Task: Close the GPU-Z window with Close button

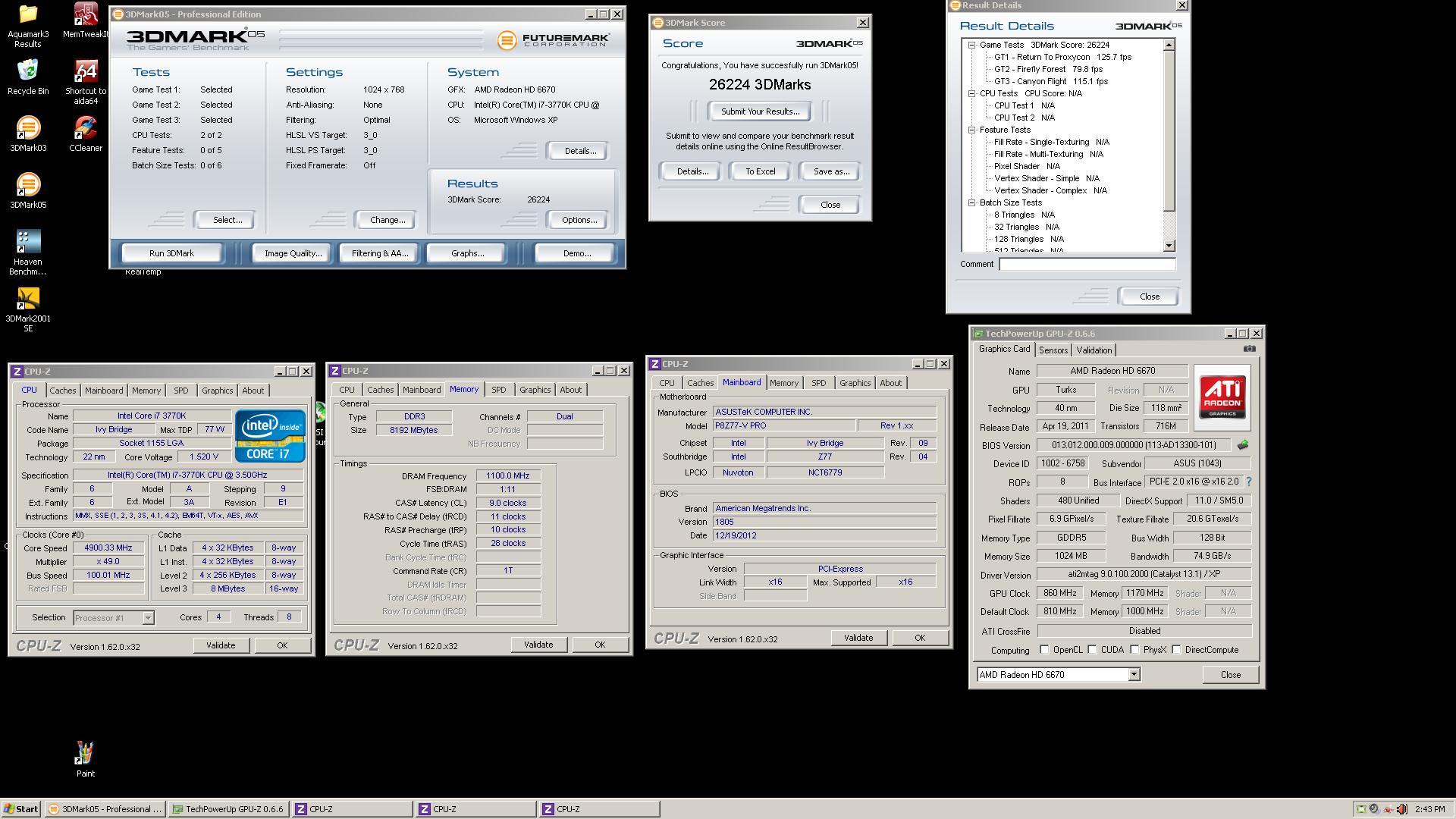Action: click(x=1230, y=675)
